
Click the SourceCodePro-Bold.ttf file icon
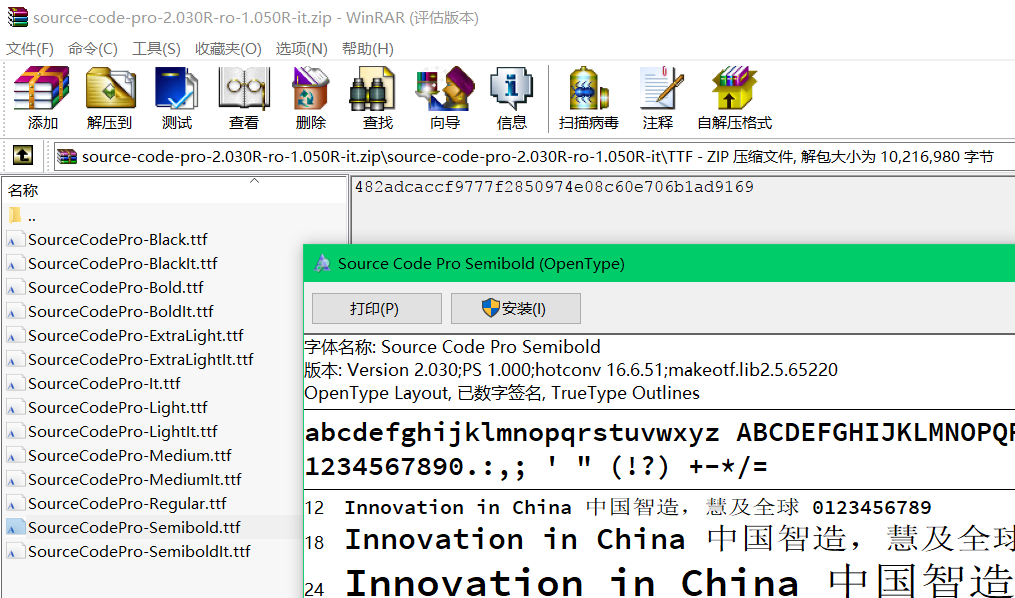[x=15, y=288]
